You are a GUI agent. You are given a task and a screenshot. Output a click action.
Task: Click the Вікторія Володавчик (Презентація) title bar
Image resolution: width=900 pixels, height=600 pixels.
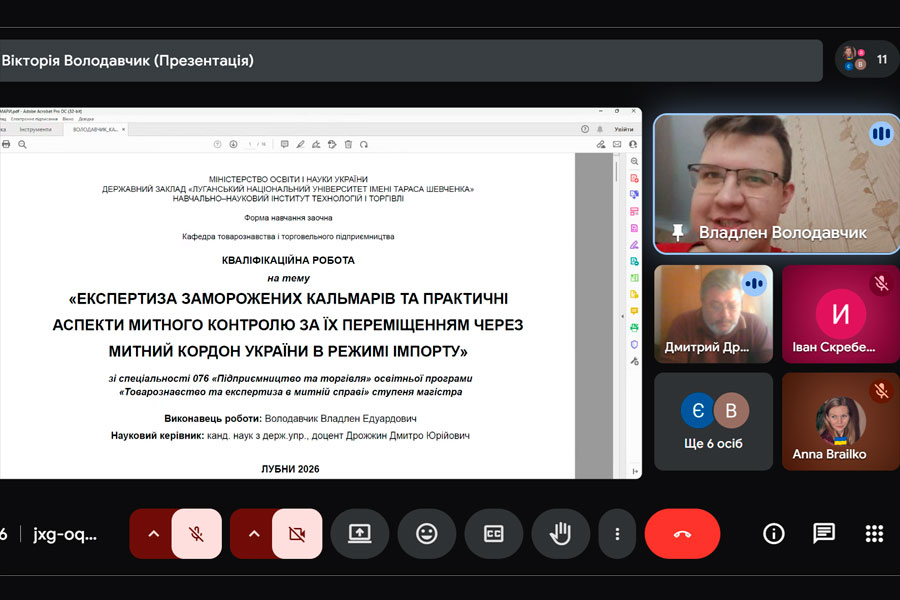click(x=411, y=60)
